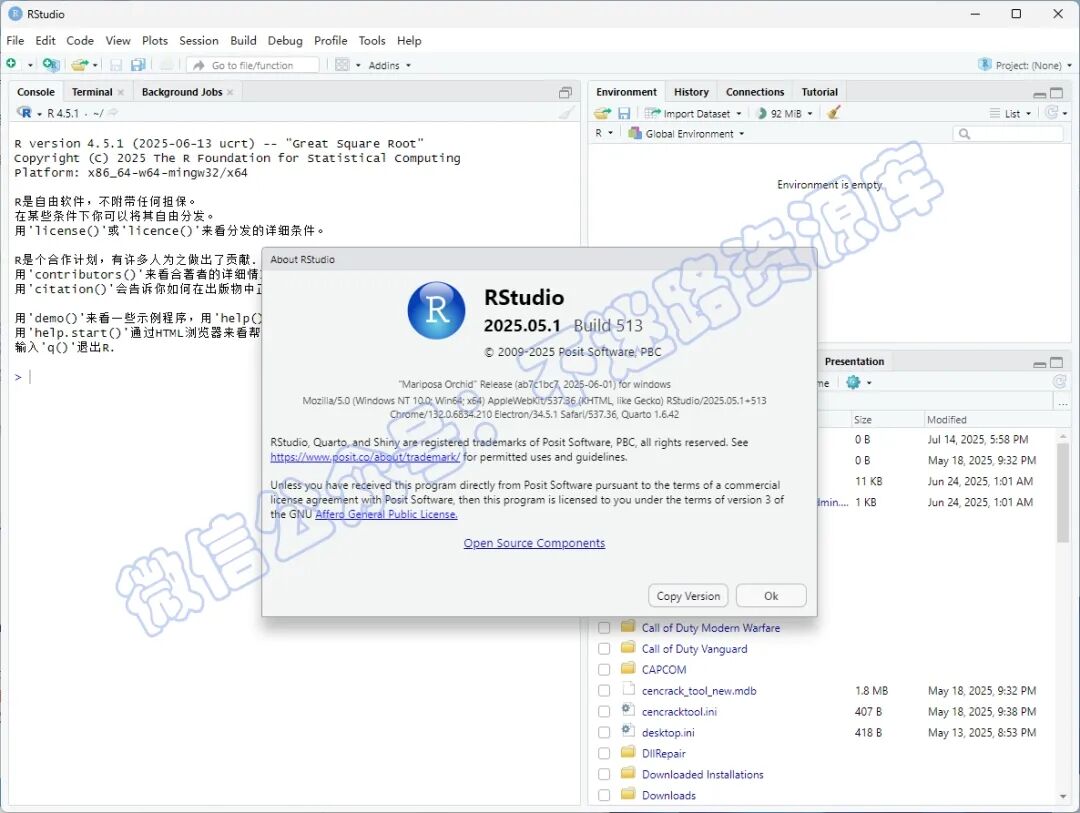Image resolution: width=1080 pixels, height=813 pixels.
Task: Check the Call of Duty Modern Warfare checkbox
Action: click(x=604, y=628)
